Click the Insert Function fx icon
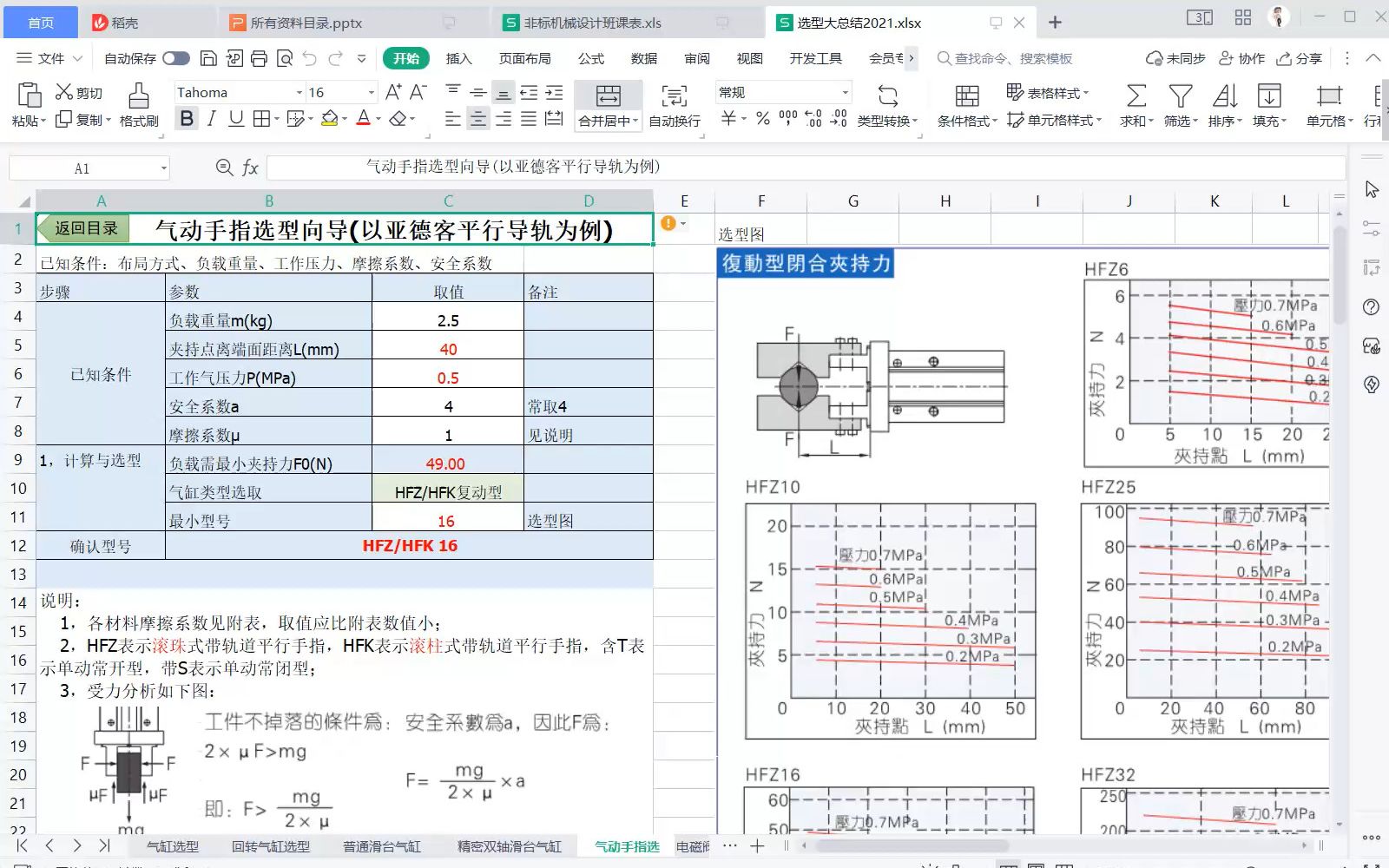 [250, 168]
